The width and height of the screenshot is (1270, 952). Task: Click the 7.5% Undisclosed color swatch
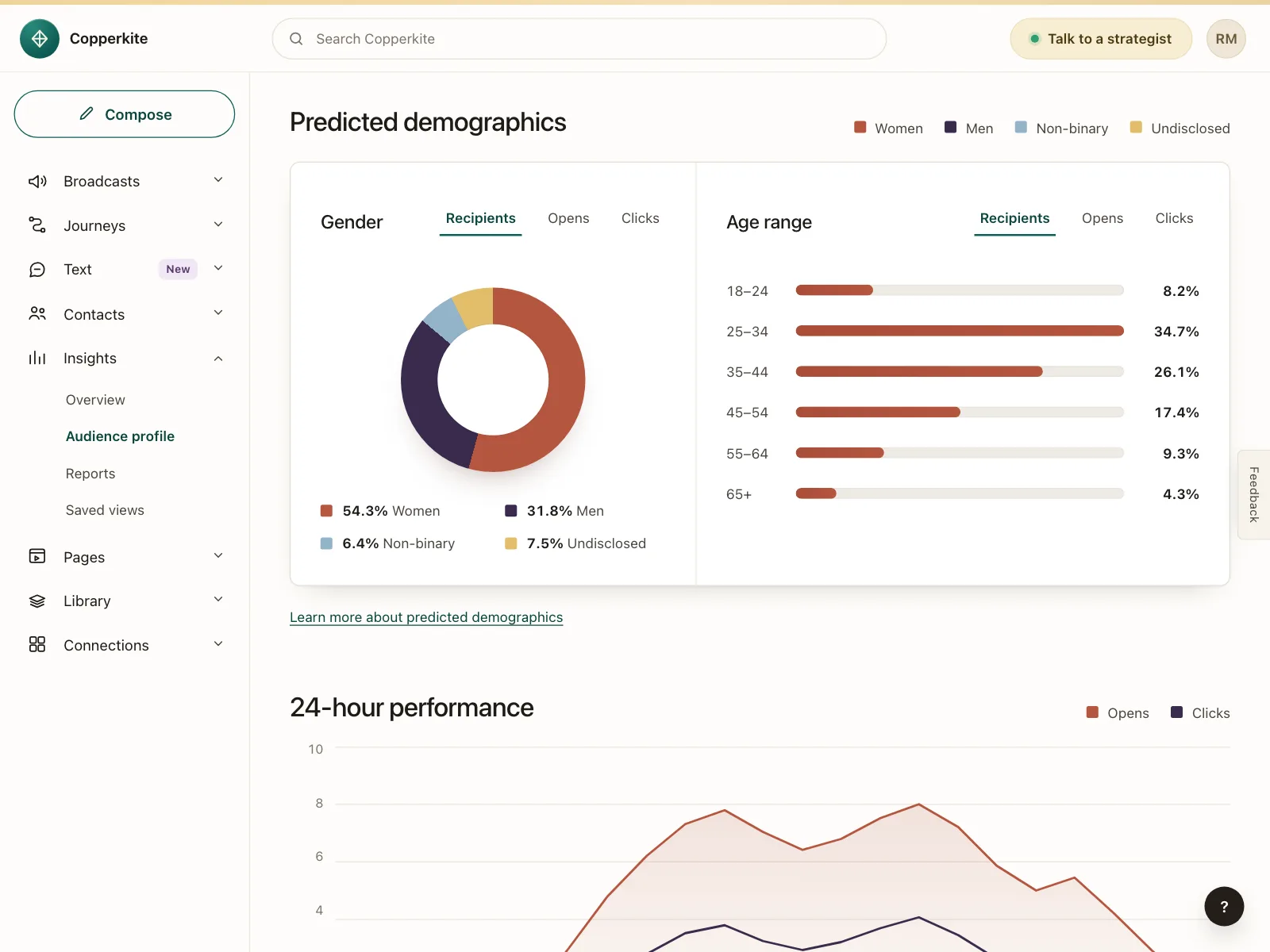point(511,543)
